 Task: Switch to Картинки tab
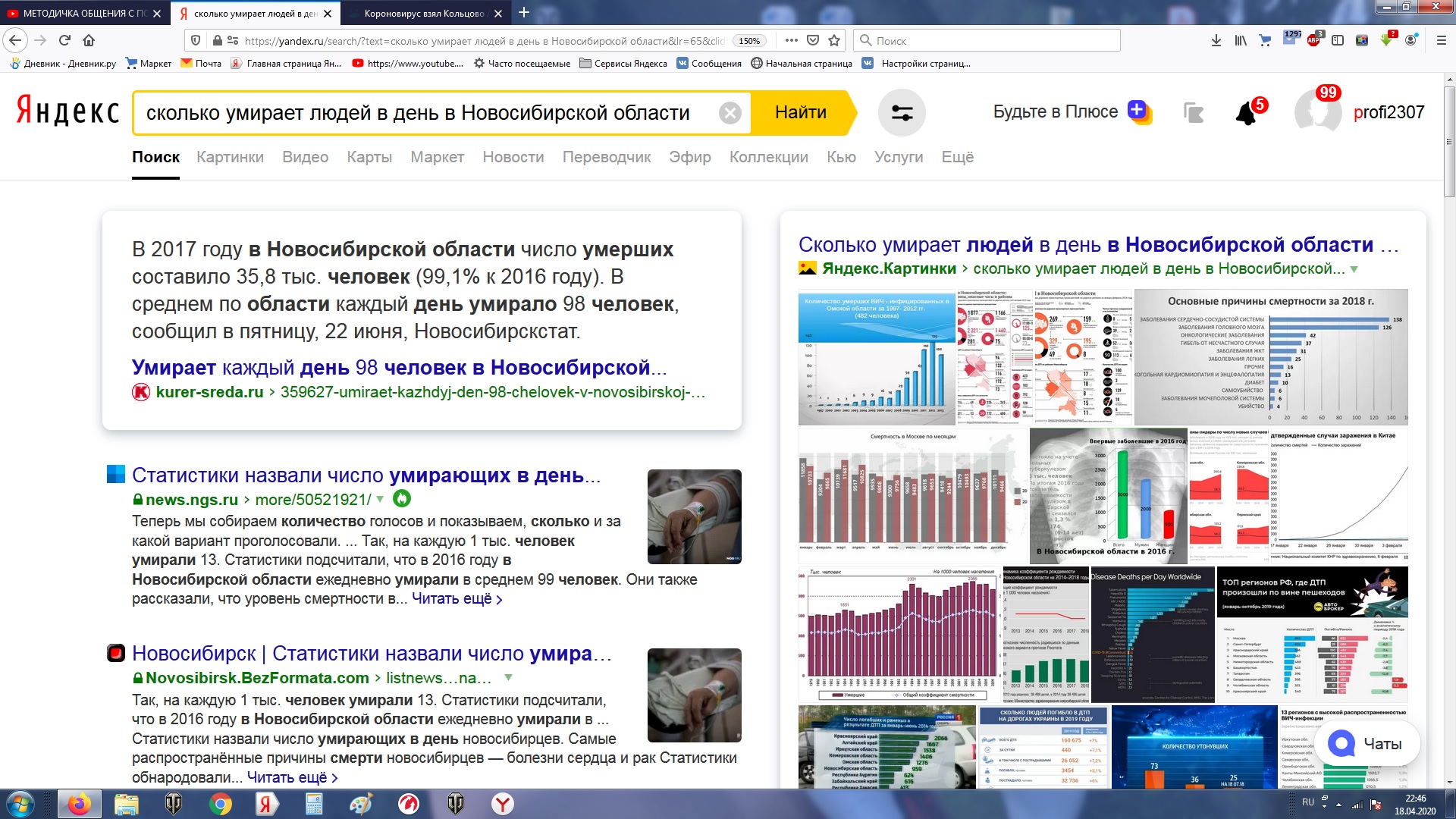(x=230, y=157)
